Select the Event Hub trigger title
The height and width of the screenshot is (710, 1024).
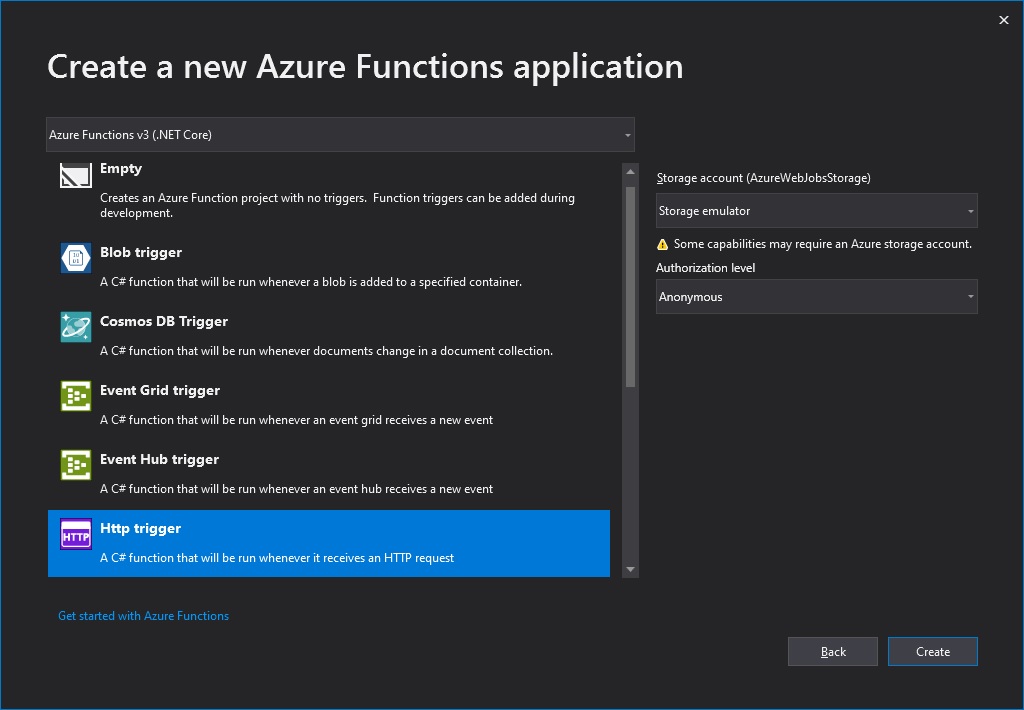click(159, 459)
